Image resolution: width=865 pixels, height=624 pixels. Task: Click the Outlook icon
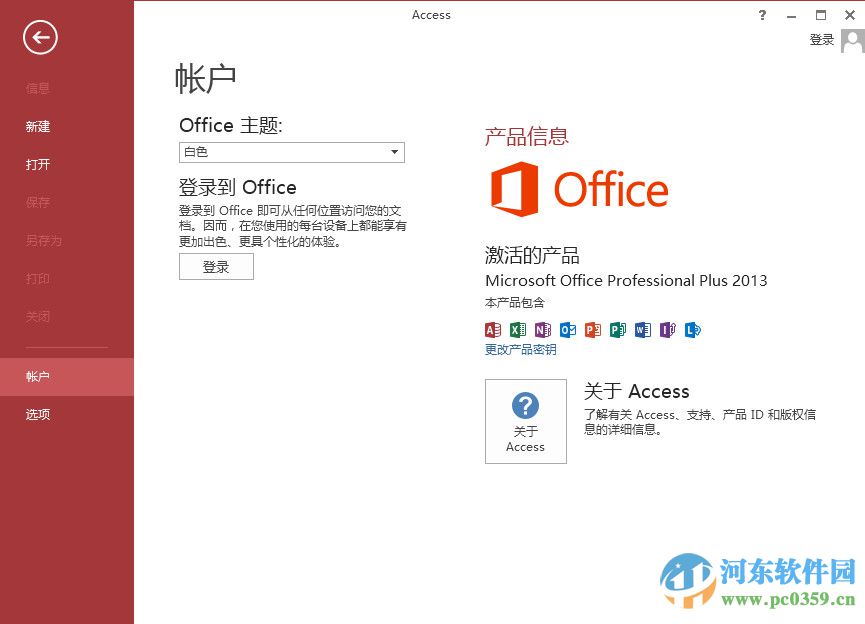tap(568, 330)
